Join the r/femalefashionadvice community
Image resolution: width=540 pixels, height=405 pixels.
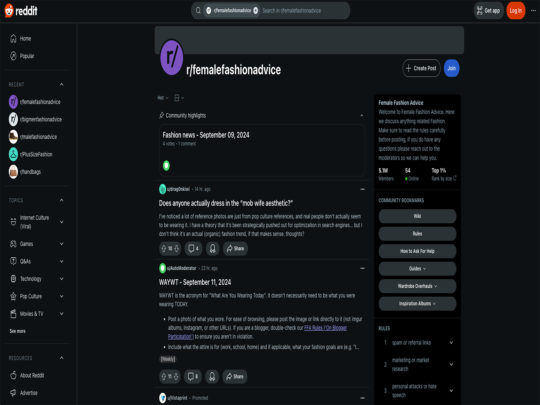451,68
